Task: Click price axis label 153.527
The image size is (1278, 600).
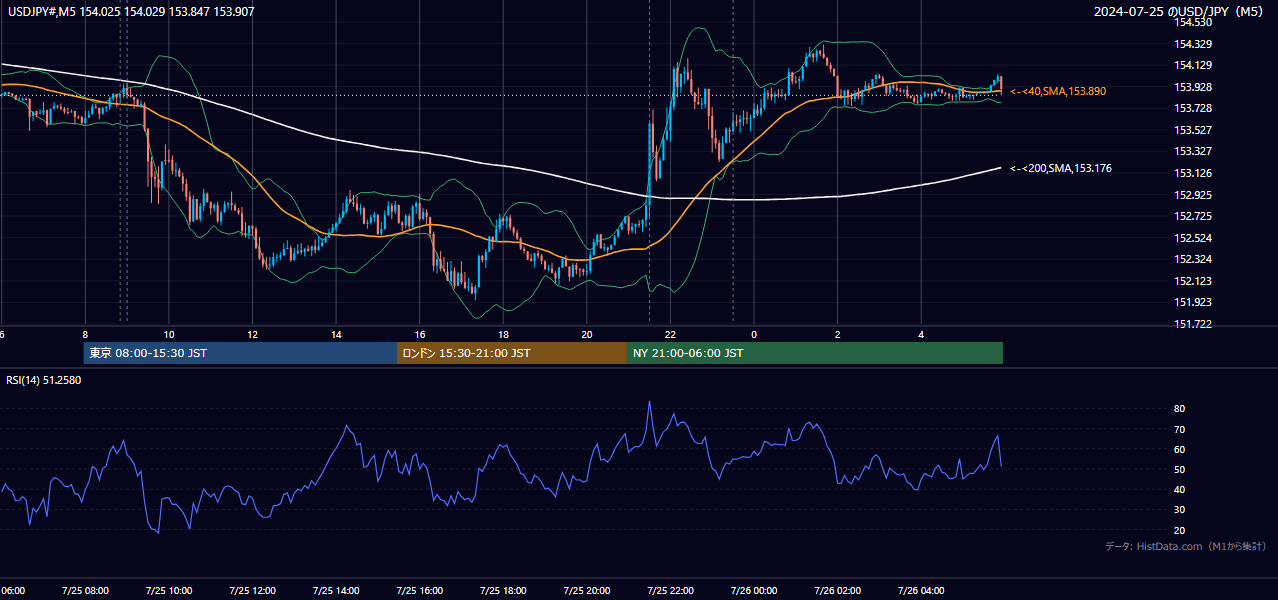Action: [1193, 130]
